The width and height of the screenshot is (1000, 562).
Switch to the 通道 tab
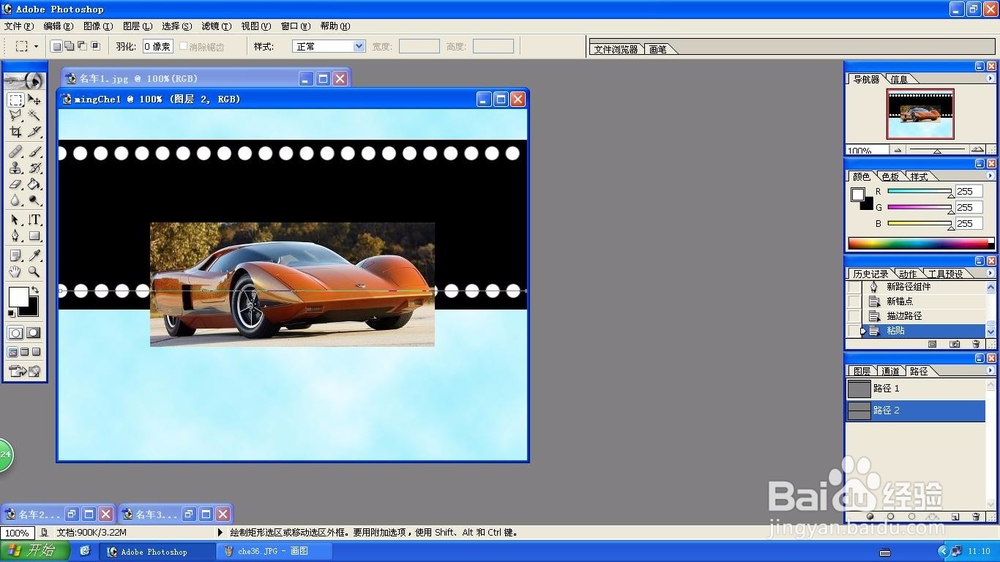(890, 371)
